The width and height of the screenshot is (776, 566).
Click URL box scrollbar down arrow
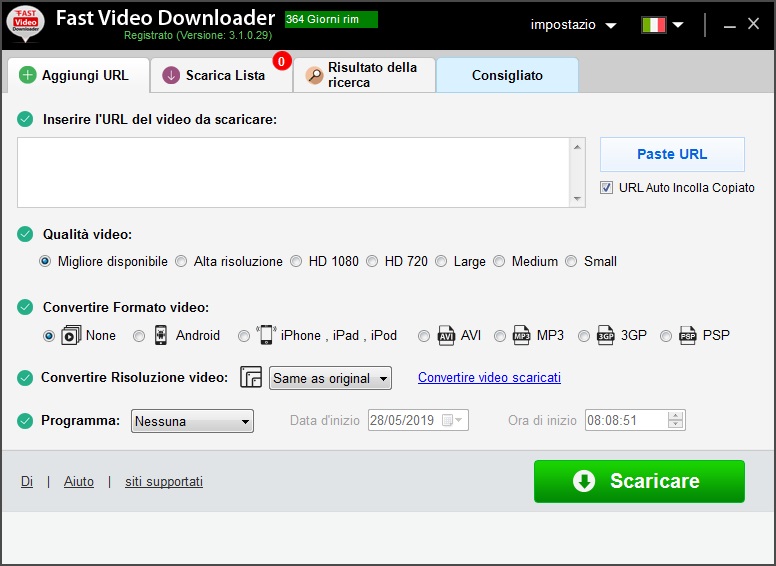pos(577,198)
